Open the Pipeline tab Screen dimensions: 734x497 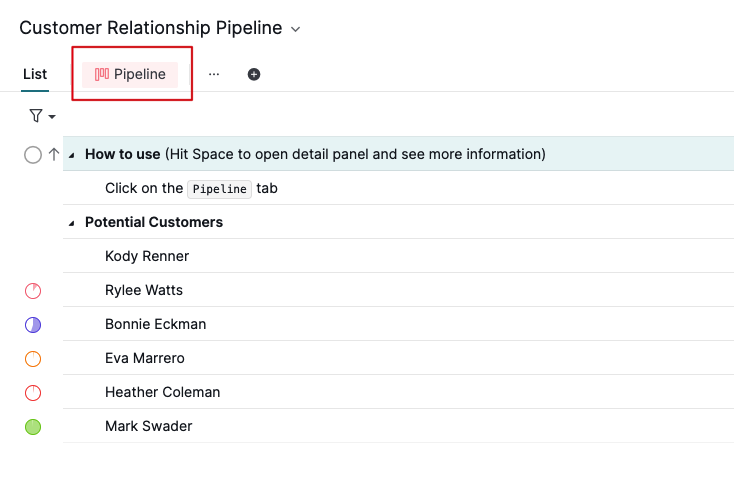(130, 74)
